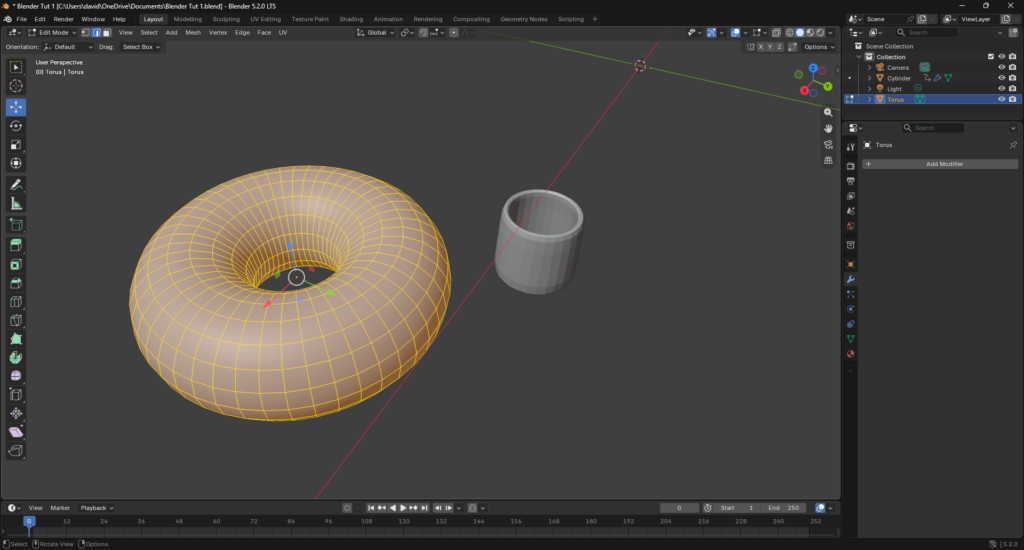Select the Extrude Region tool
Screen dimensions: 1024x550
pos(16,245)
